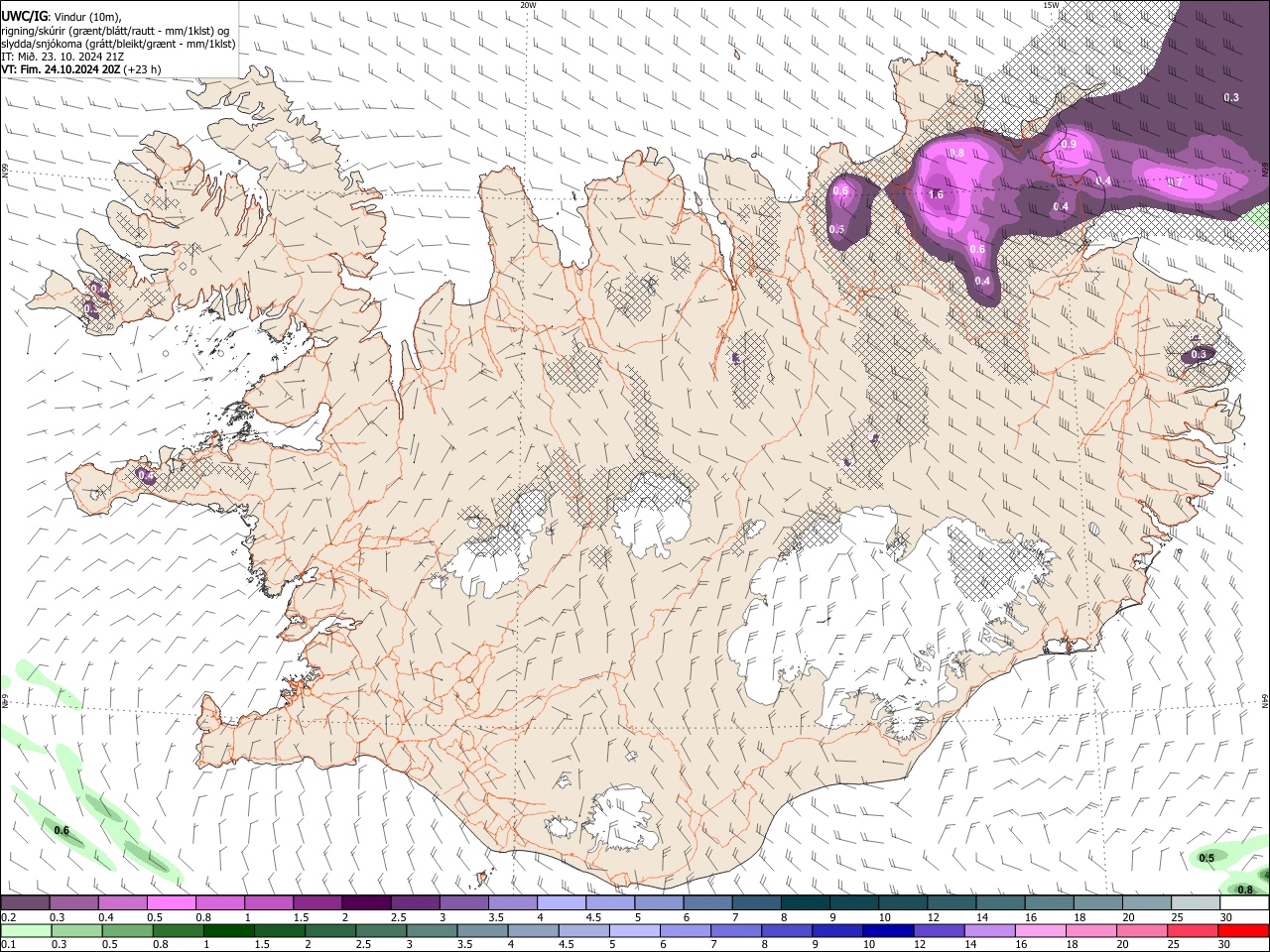This screenshot has width=1270, height=952.
Task: Select the lower-scale violet swatch at 12
Action: 939,931
